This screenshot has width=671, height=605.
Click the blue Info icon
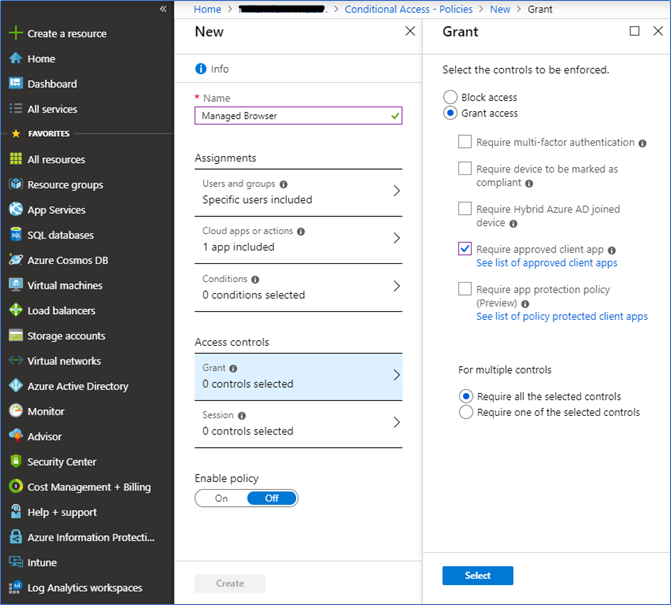[x=201, y=68]
